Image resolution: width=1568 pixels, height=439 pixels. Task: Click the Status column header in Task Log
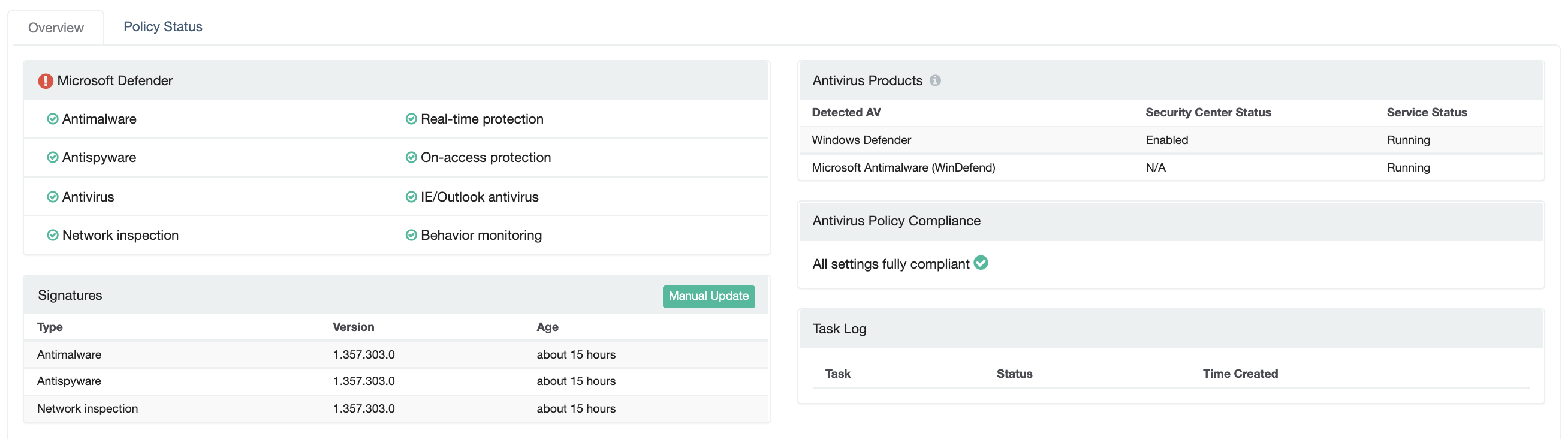click(1014, 374)
